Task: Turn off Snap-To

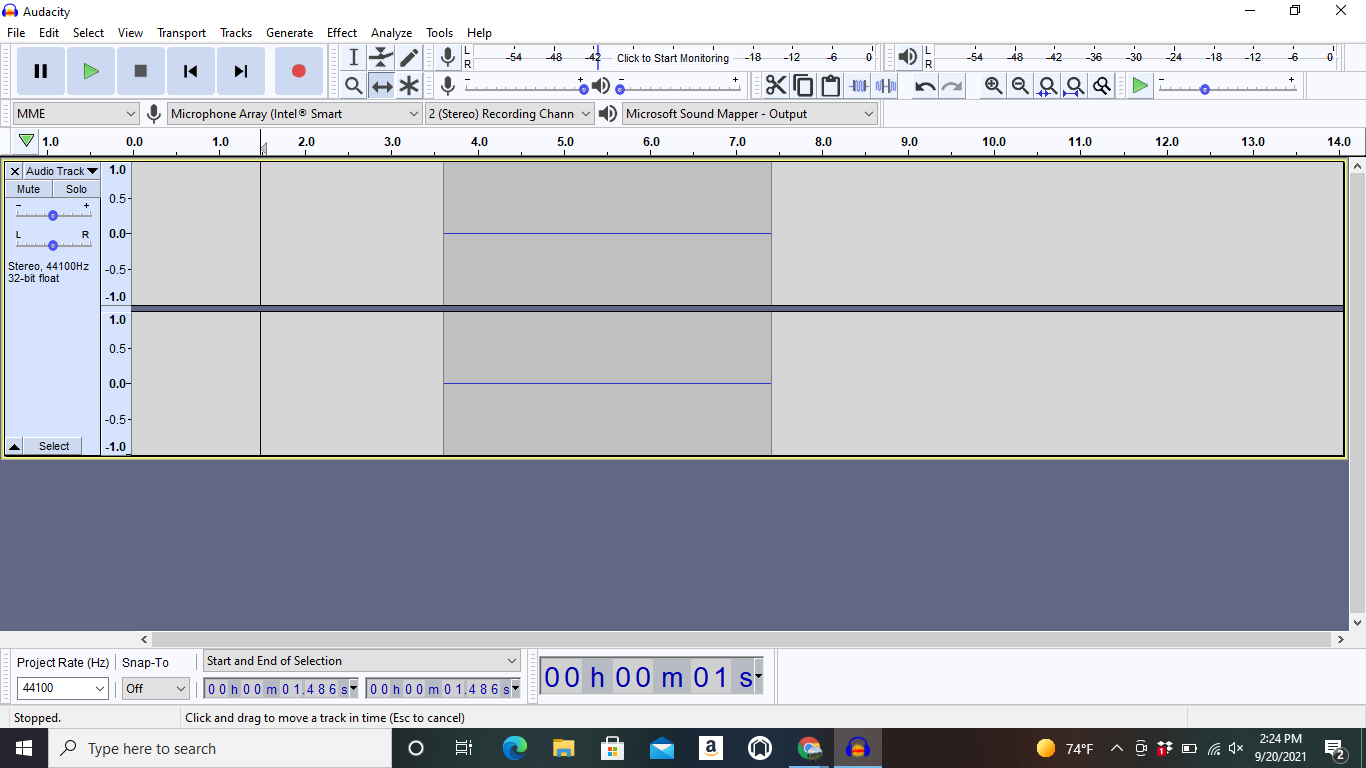Action: pos(155,688)
